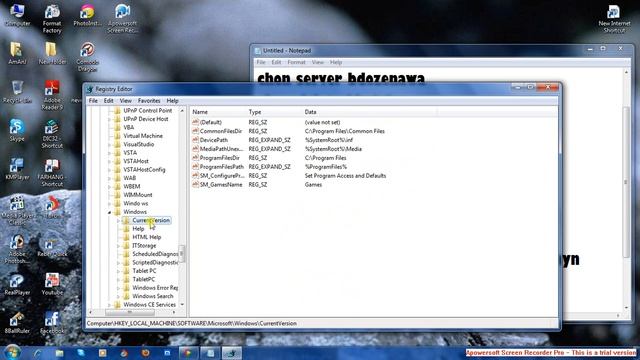This screenshot has width=640, height=360.
Task: Click the Firefox taskbar icon
Action: (145, 353)
